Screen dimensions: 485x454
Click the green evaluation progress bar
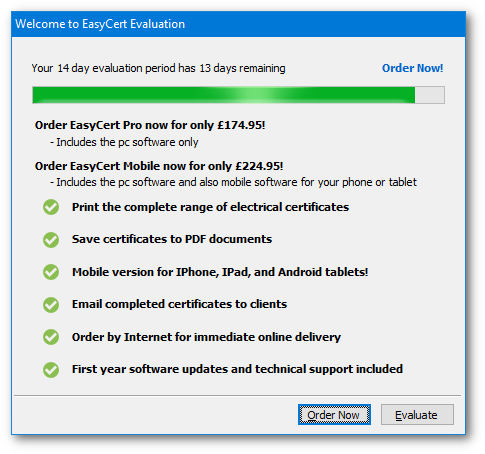[x=238, y=95]
